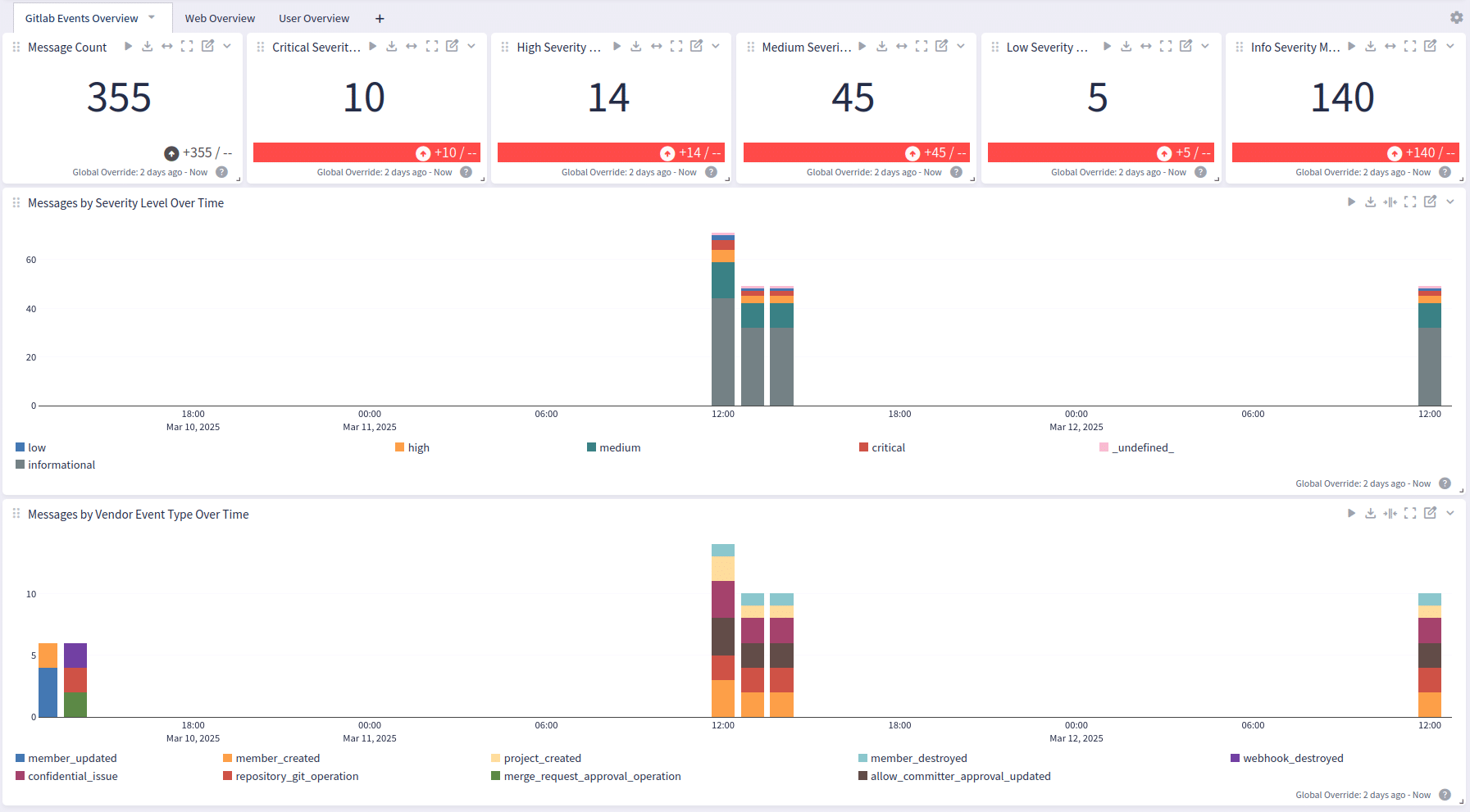The image size is (1470, 812).
Task: Switch to the User Overview tab
Action: 314,18
